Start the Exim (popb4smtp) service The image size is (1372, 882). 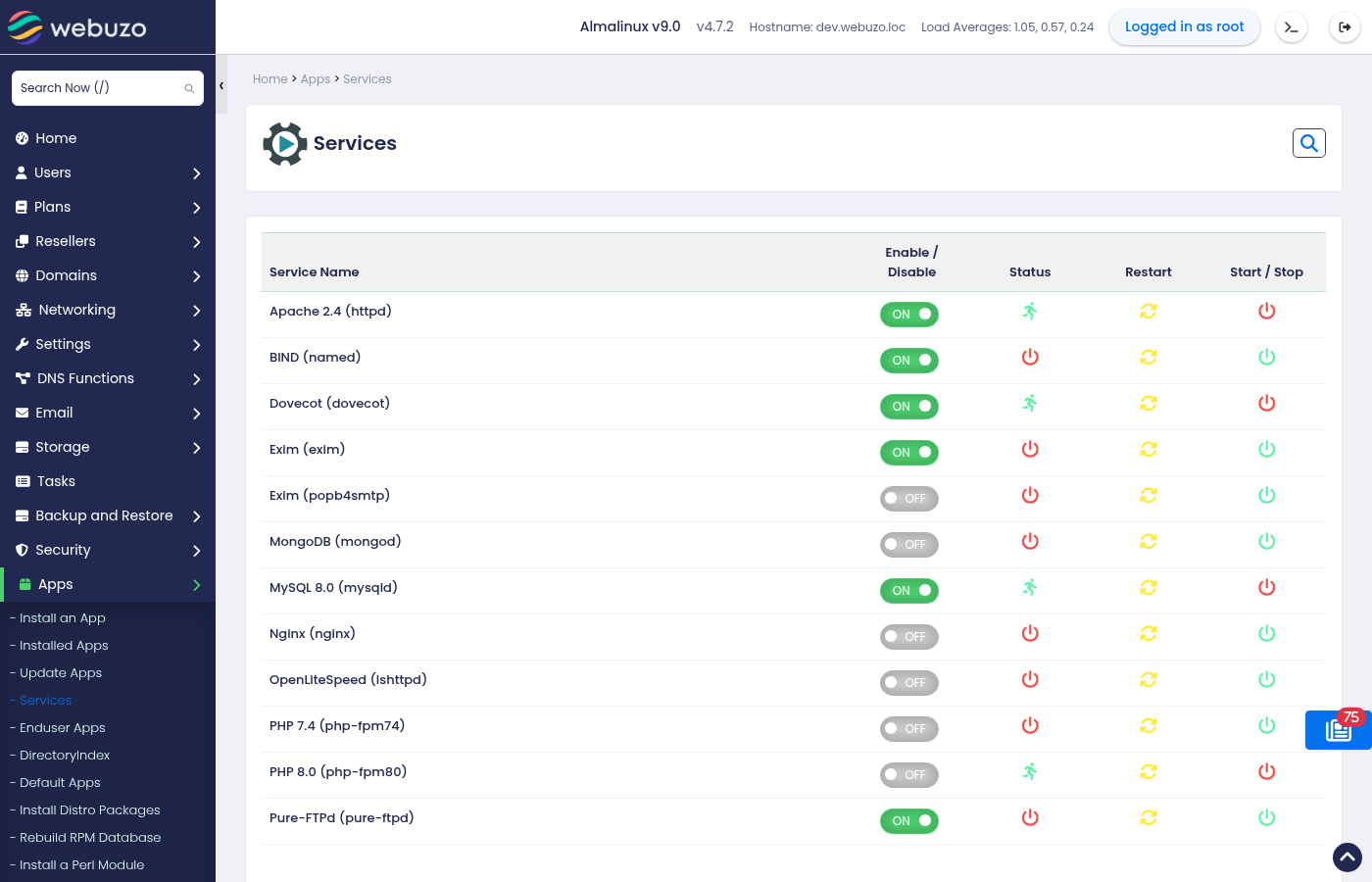[x=1267, y=495]
